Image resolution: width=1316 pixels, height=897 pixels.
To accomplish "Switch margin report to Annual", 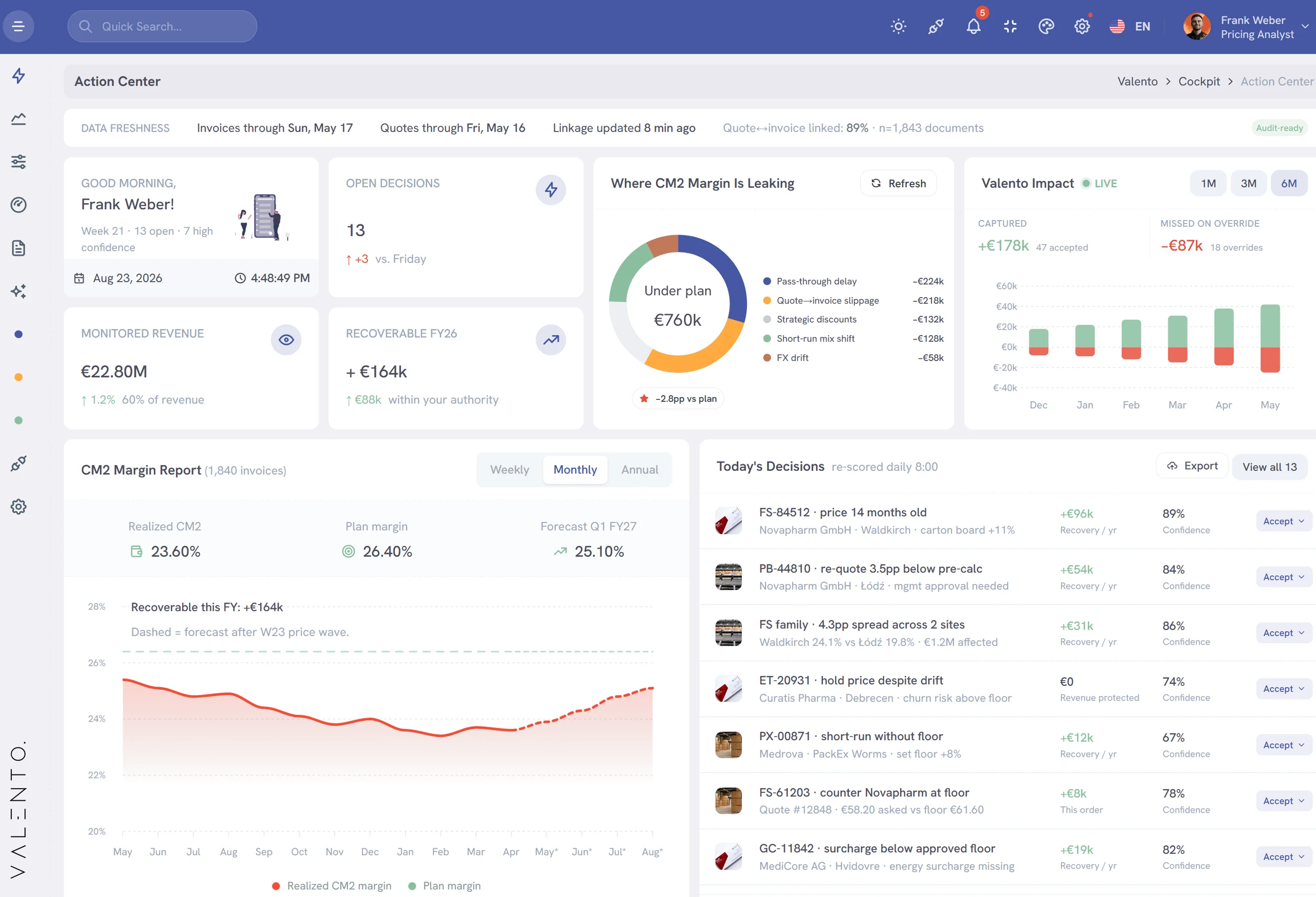I will 639,470.
